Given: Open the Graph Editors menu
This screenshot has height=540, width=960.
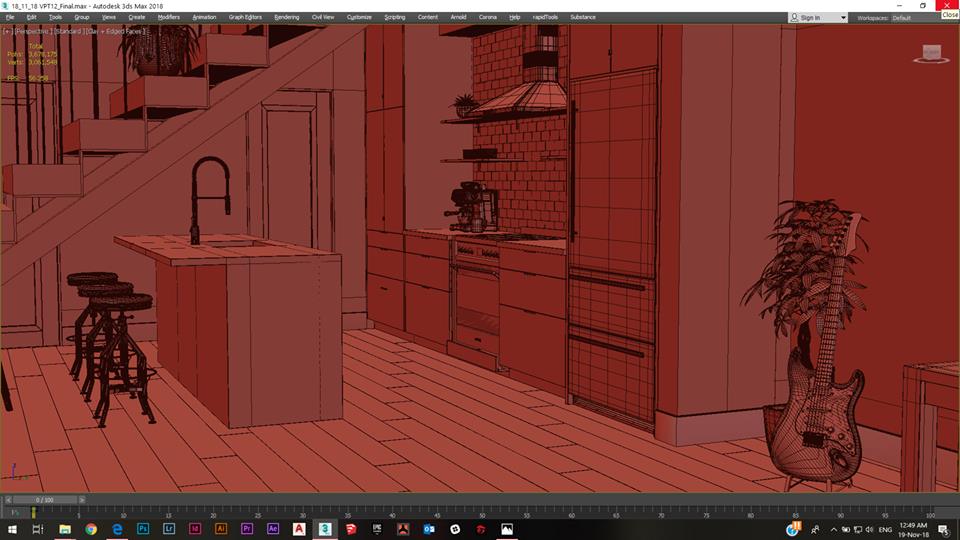Looking at the screenshot, I should [x=244, y=17].
